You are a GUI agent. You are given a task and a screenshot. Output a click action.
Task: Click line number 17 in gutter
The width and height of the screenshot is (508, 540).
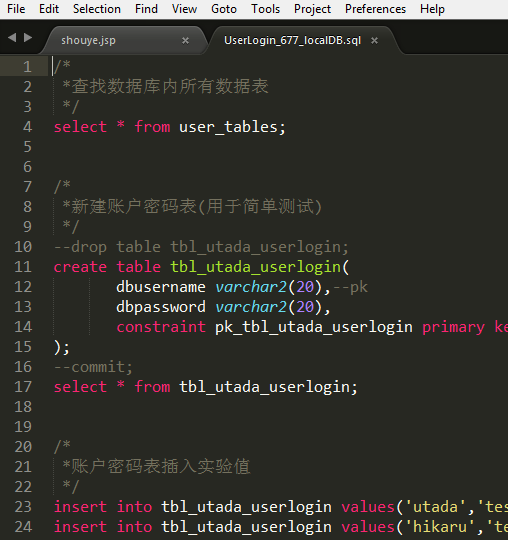click(23, 387)
